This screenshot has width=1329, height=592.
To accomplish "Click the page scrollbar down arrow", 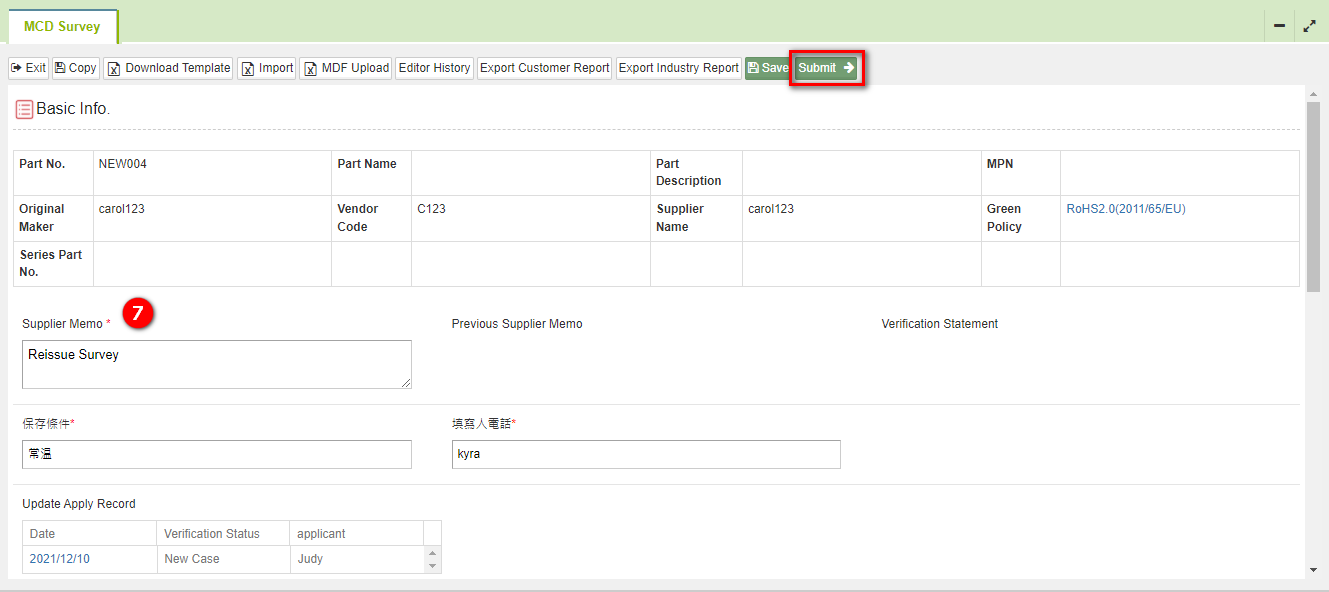I will 1313,570.
